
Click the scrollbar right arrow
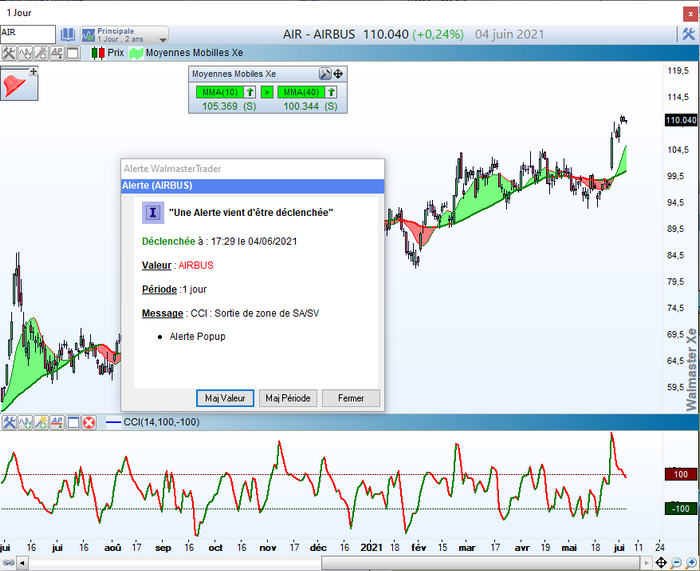(x=646, y=563)
